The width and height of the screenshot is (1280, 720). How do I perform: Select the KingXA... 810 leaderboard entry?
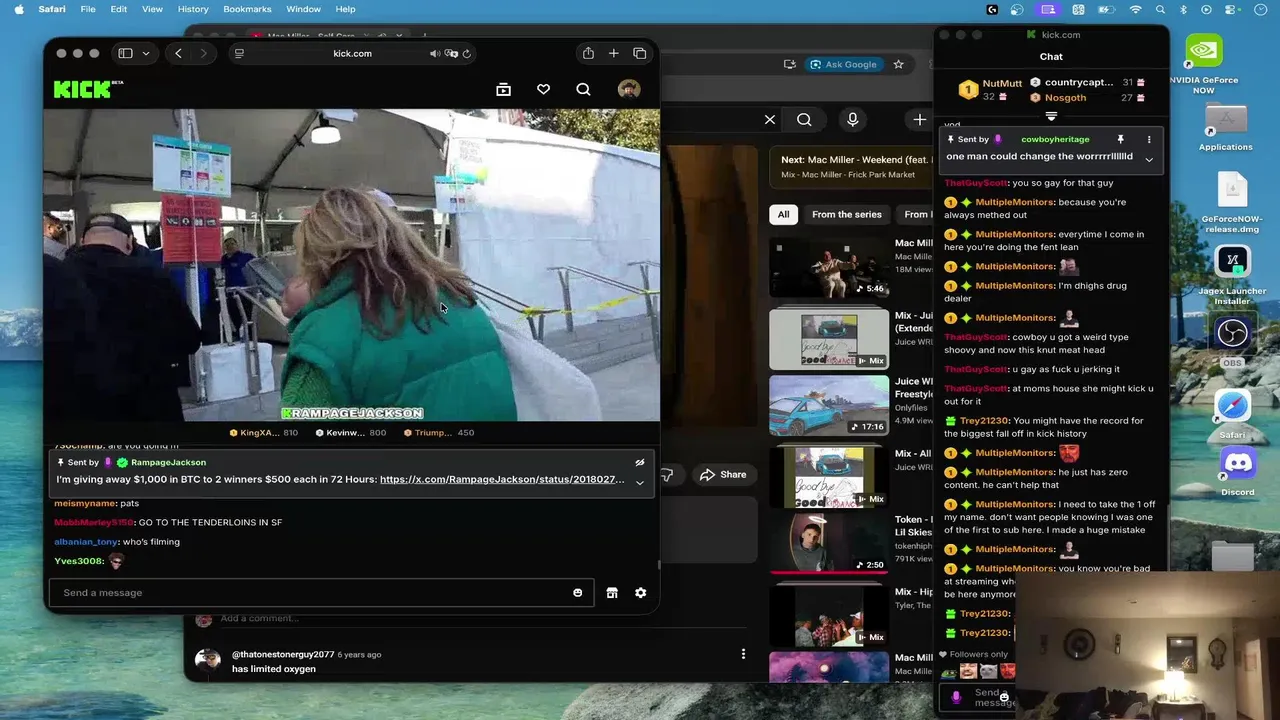tap(264, 433)
